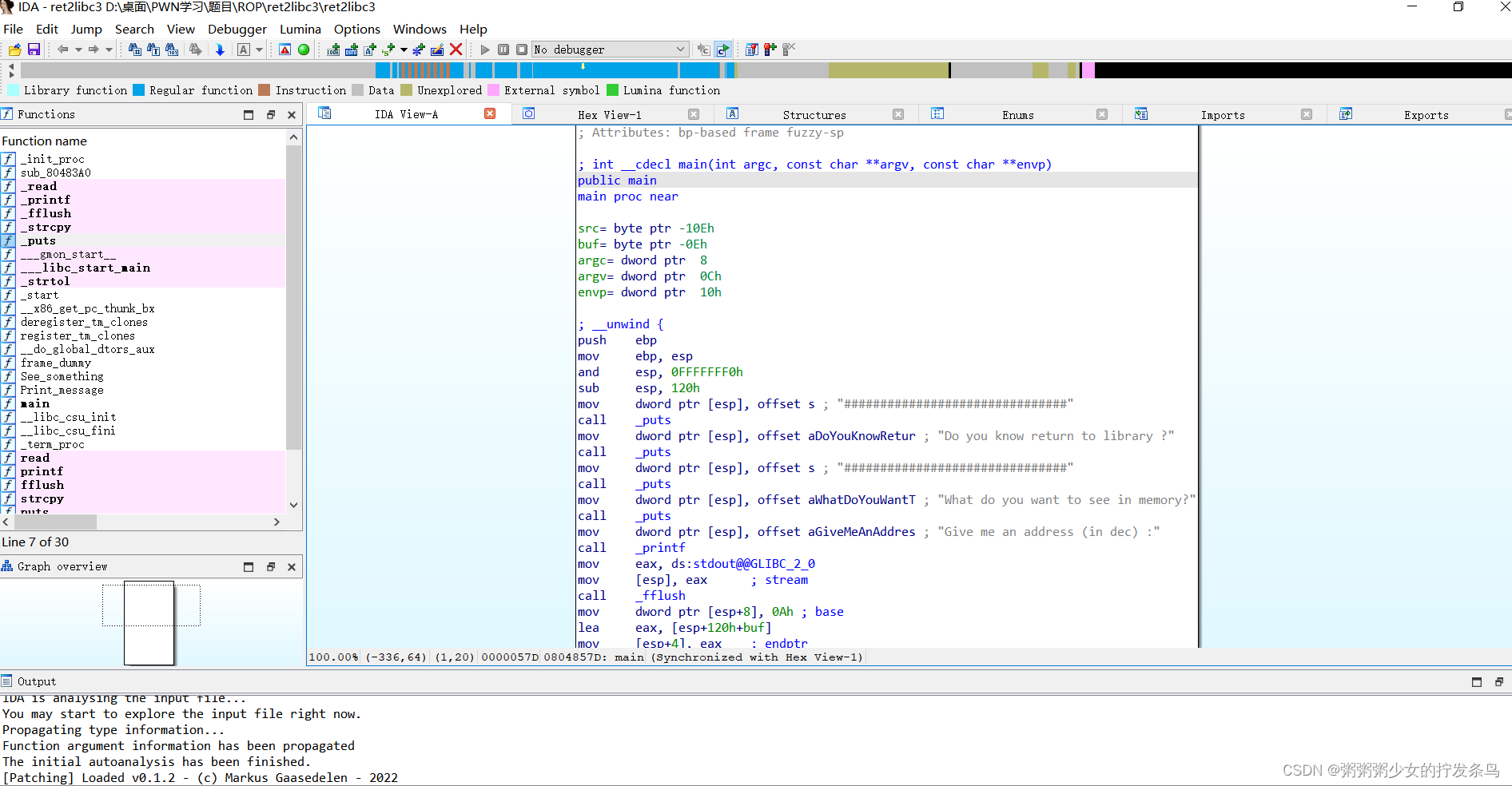Viewport: 1512px width, 786px height.
Task: Click the External symbol legend swatch
Action: click(x=494, y=90)
